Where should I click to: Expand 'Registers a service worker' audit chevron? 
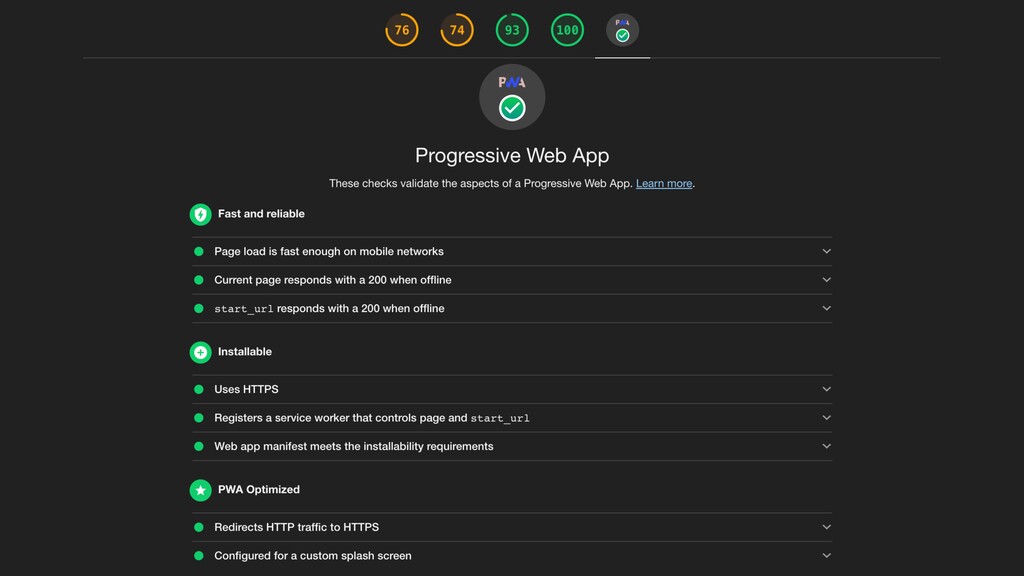click(x=826, y=418)
